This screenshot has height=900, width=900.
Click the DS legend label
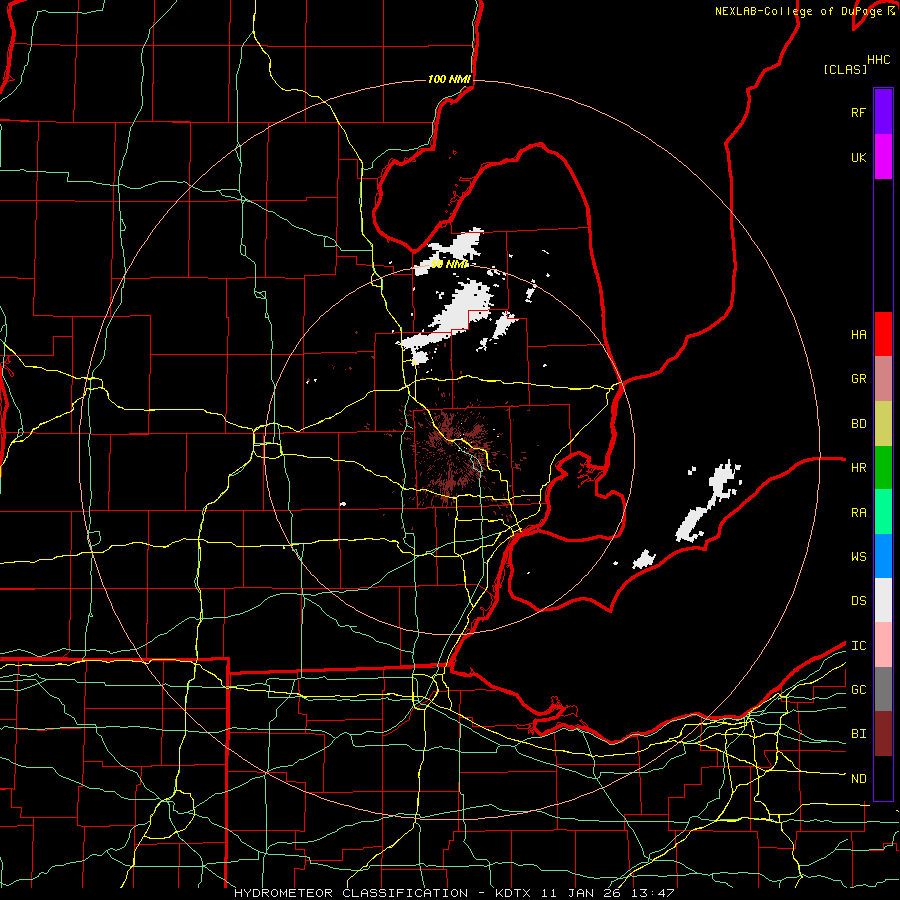[x=858, y=600]
